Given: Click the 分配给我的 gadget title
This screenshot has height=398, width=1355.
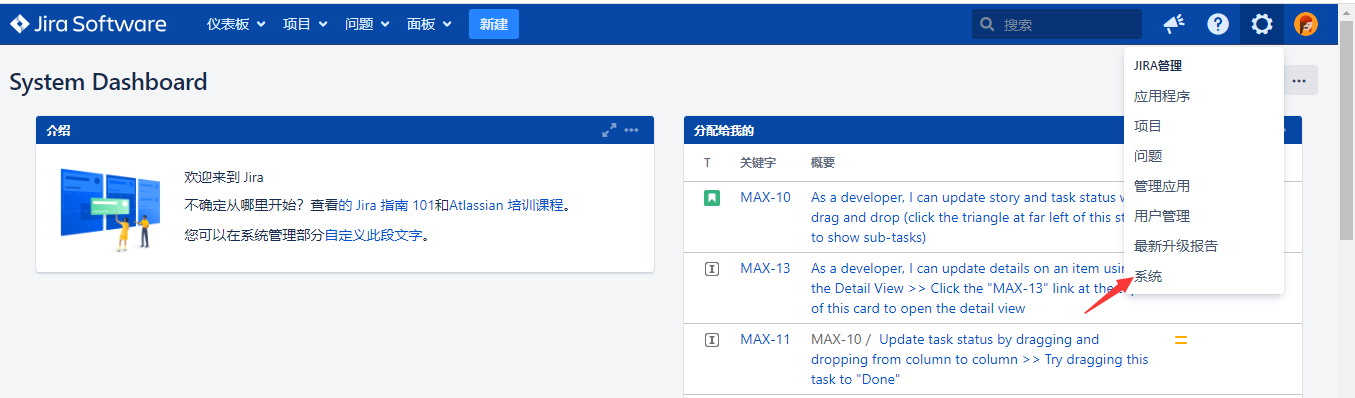Looking at the screenshot, I should (x=723, y=130).
